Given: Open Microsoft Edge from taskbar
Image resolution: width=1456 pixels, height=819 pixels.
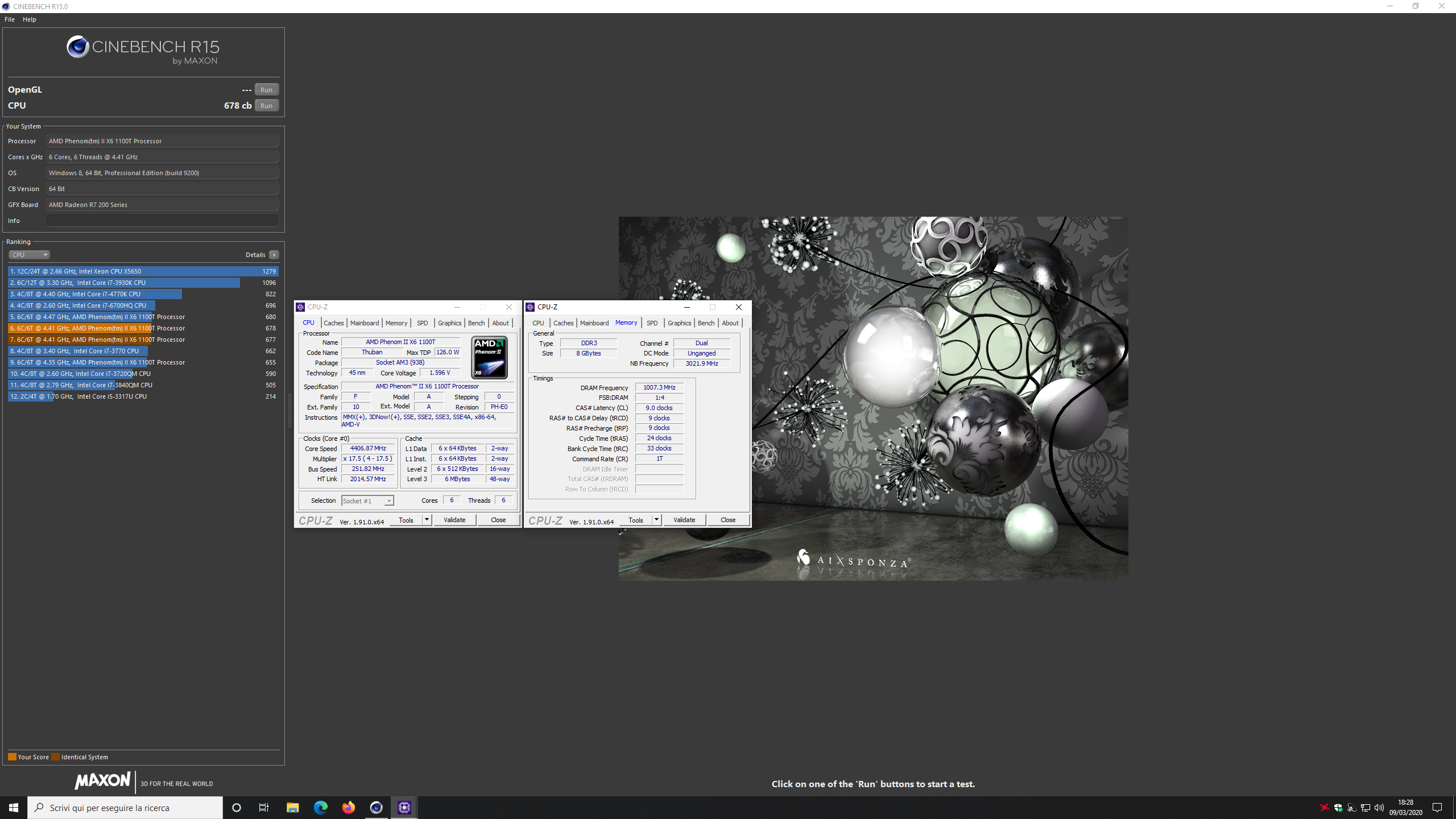Looking at the screenshot, I should [321, 807].
